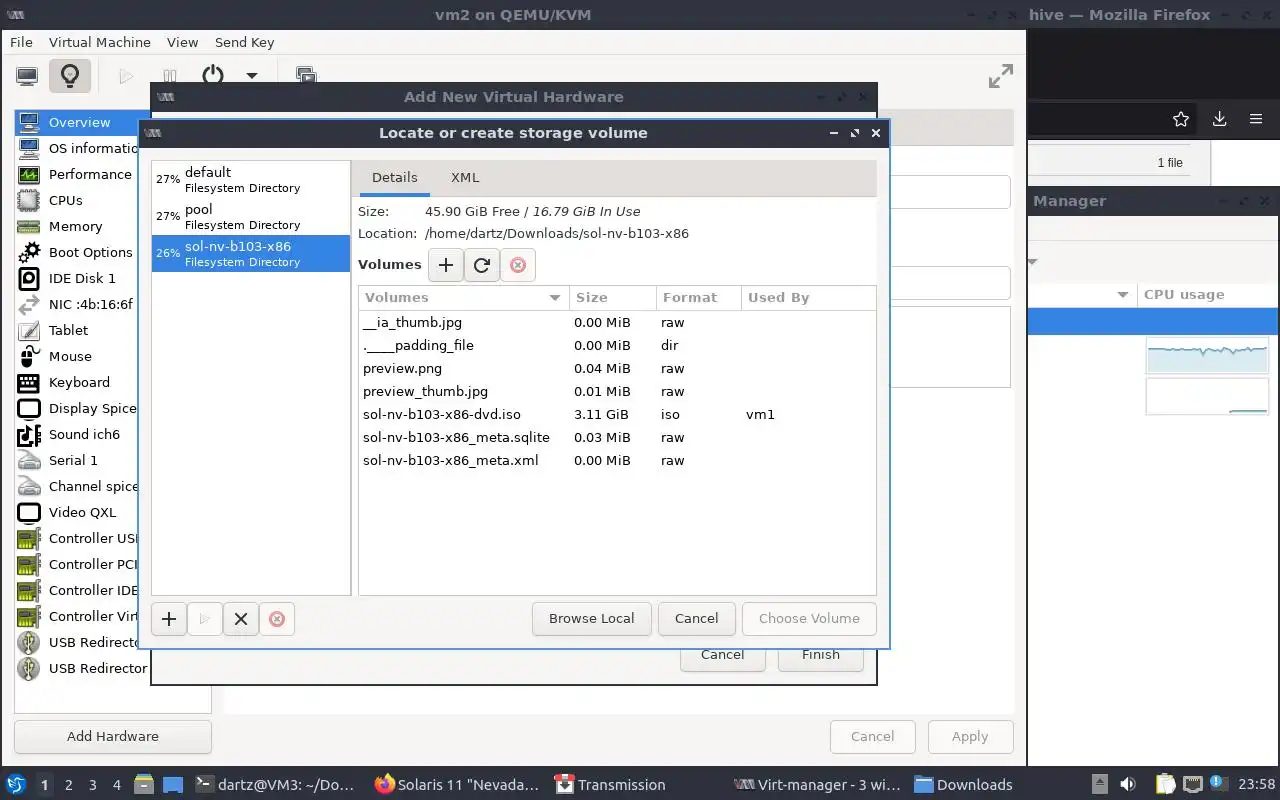Open Transmission from the taskbar
Screen dimensions: 1280x800
click(x=611, y=785)
